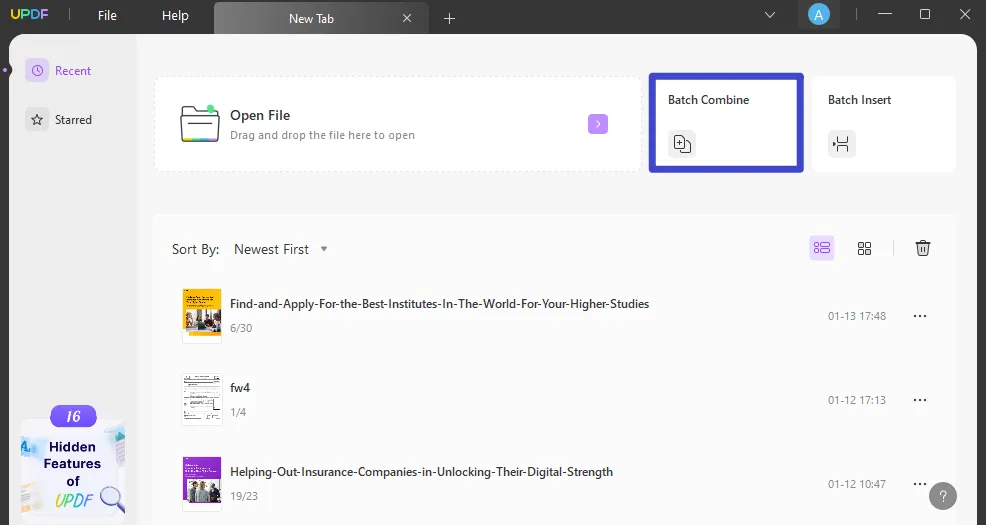Switch to grid thumbnail view
The image size is (986, 525).
pyautogui.click(x=865, y=248)
